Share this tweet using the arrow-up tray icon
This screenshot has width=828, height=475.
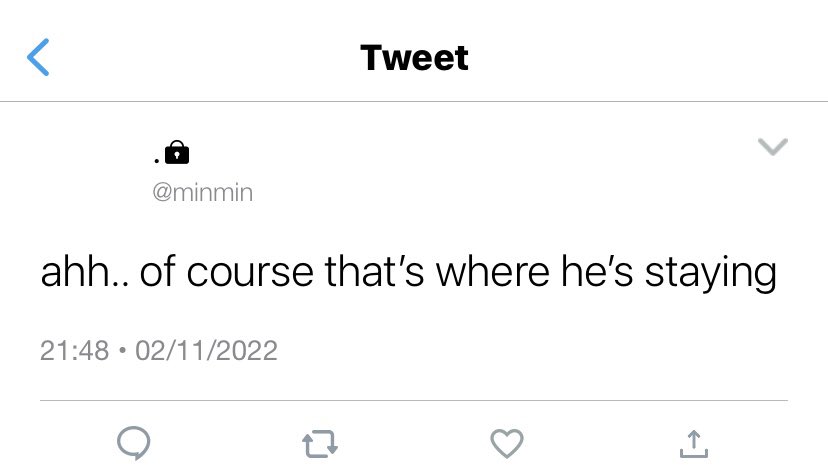pos(694,444)
